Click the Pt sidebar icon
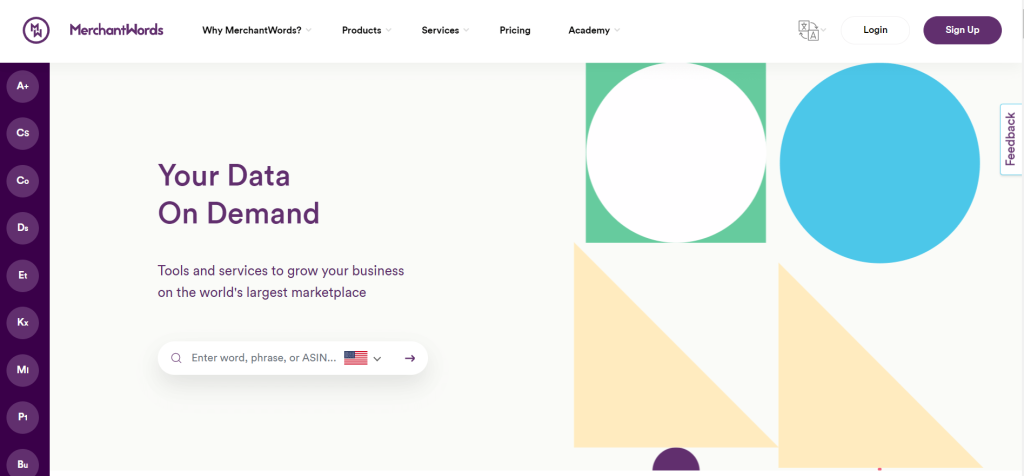The width and height of the screenshot is (1024, 476). pos(23,417)
